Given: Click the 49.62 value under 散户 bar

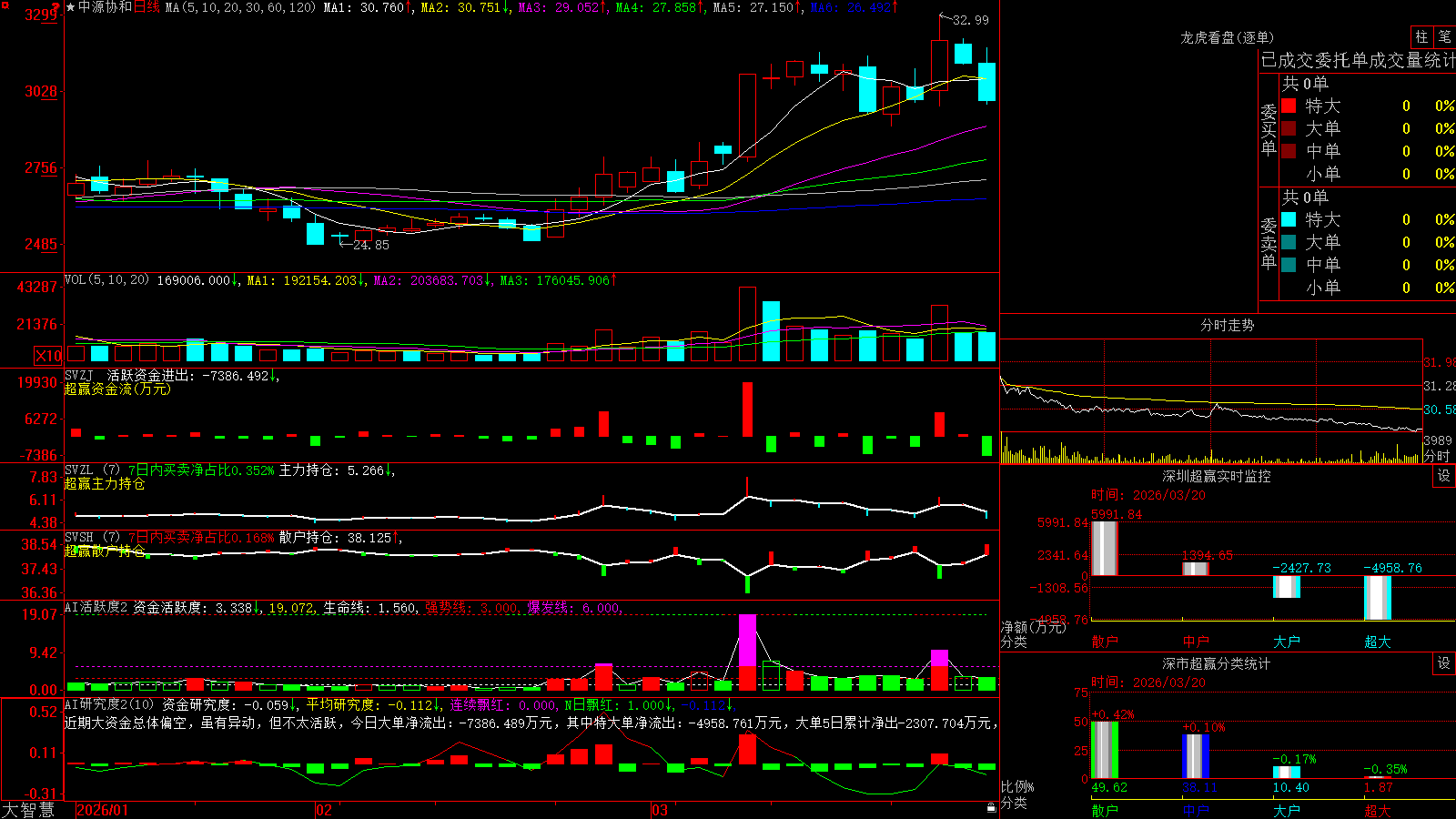Looking at the screenshot, I should pyautogui.click(x=1109, y=787).
